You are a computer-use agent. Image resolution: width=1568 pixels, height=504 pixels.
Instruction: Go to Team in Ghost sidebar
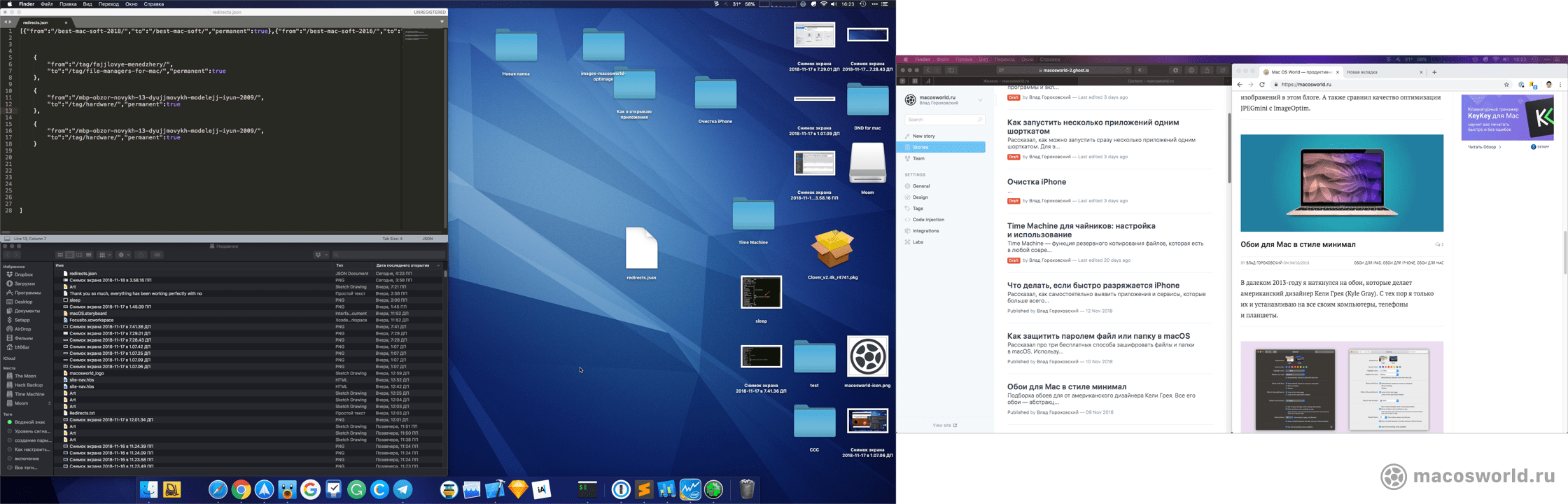coord(918,158)
